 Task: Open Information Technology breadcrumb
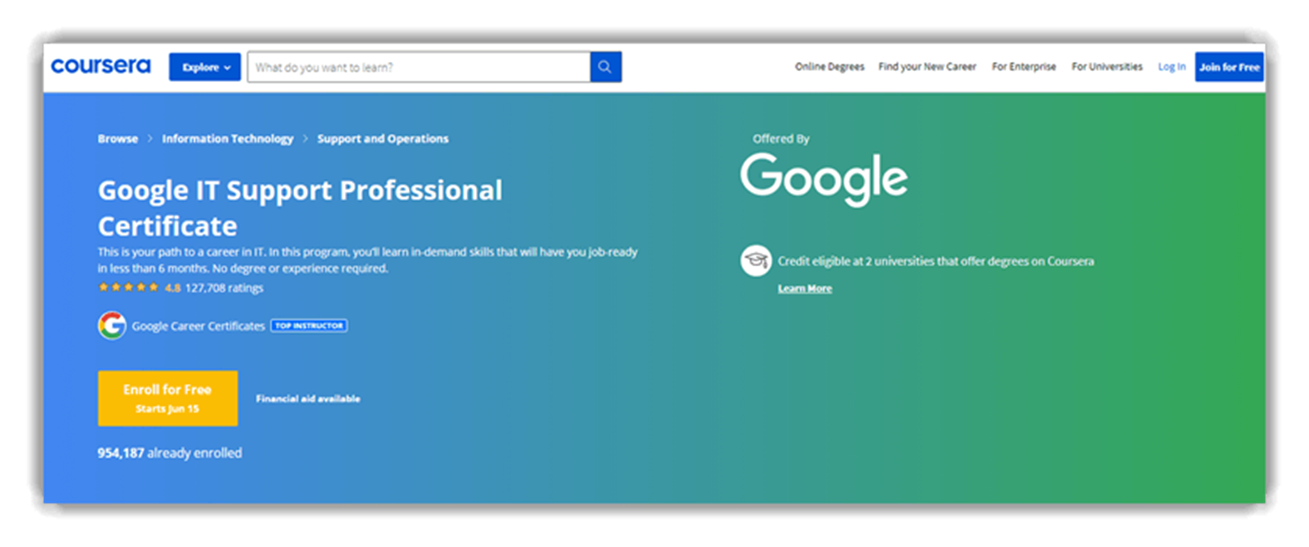point(228,139)
